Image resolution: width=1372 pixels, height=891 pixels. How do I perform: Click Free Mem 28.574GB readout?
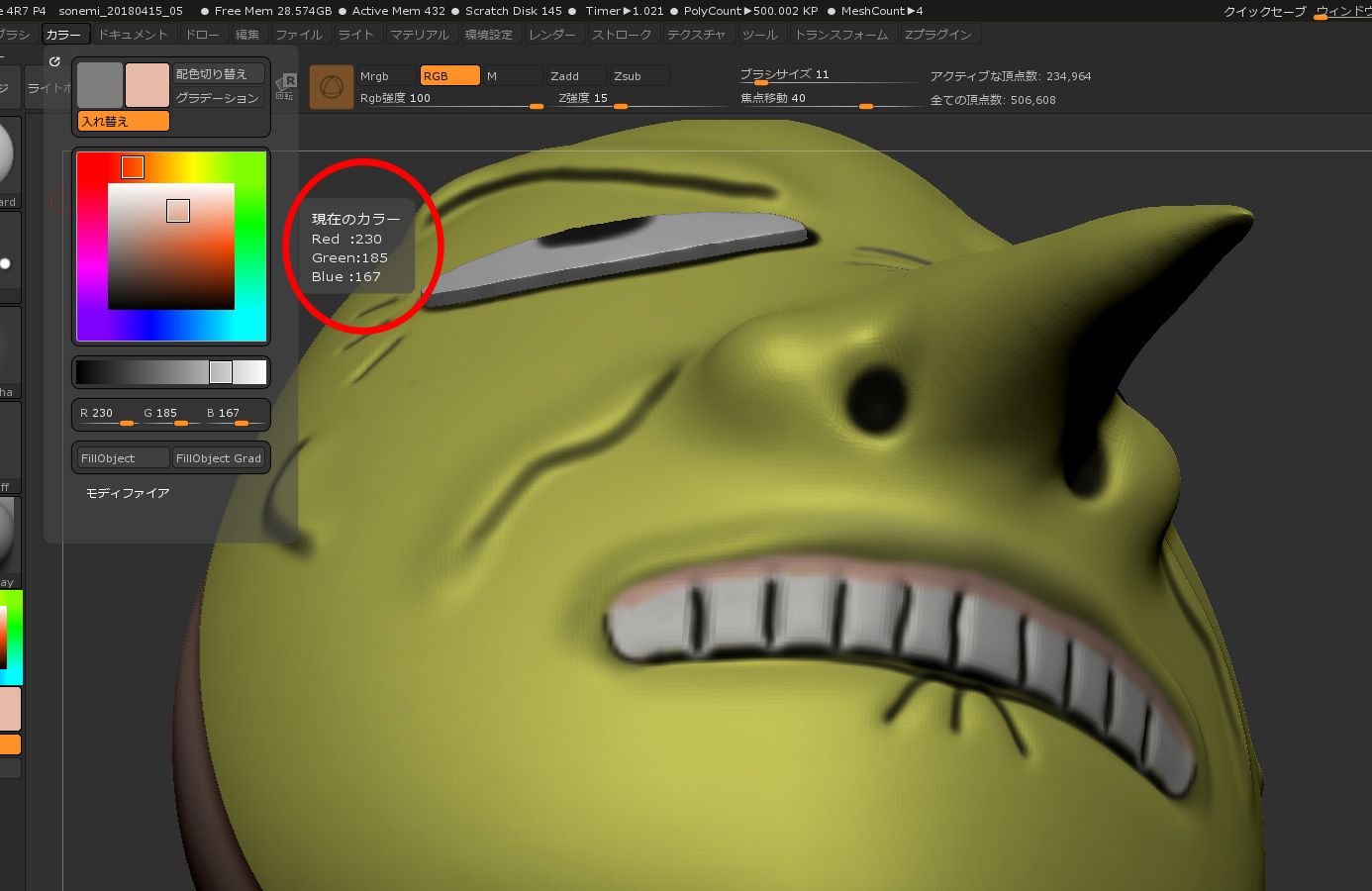[273, 11]
